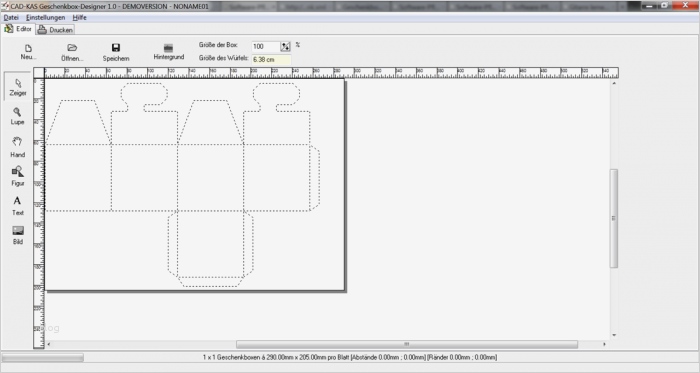Click the horizontal scrollbar left arrow
The width and height of the screenshot is (700, 373).
point(49,344)
